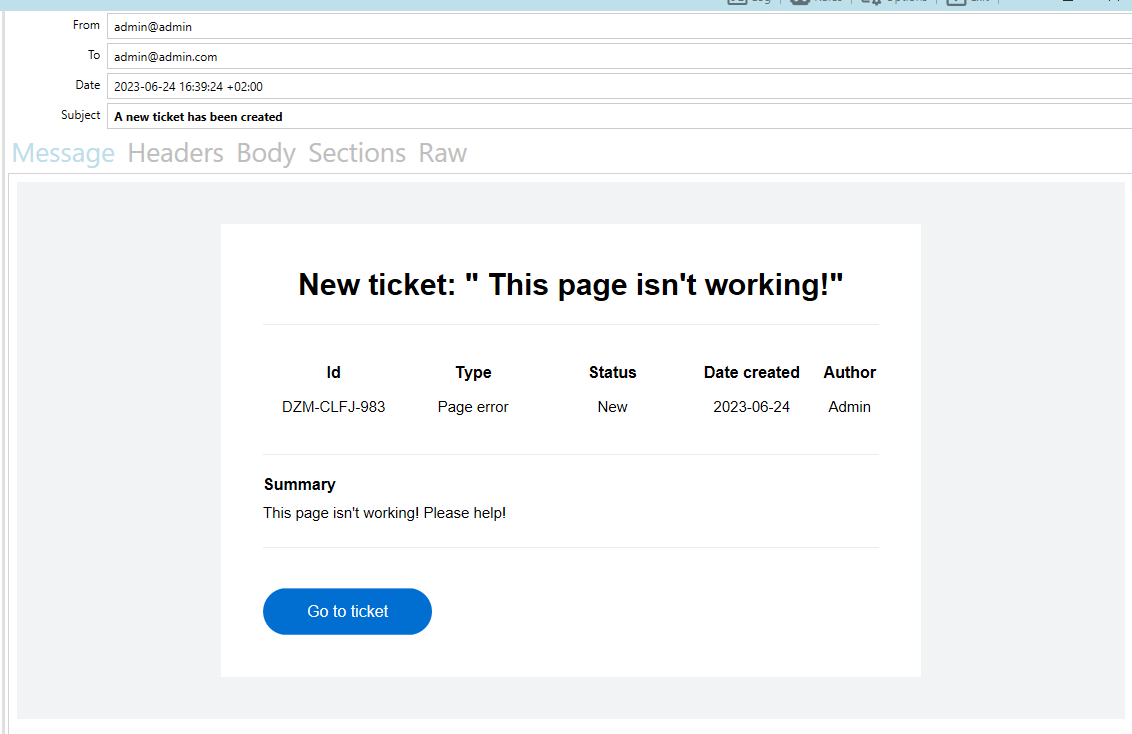Screen dimensions: 1132x734
Task: Select the Body tab
Action: [266, 153]
